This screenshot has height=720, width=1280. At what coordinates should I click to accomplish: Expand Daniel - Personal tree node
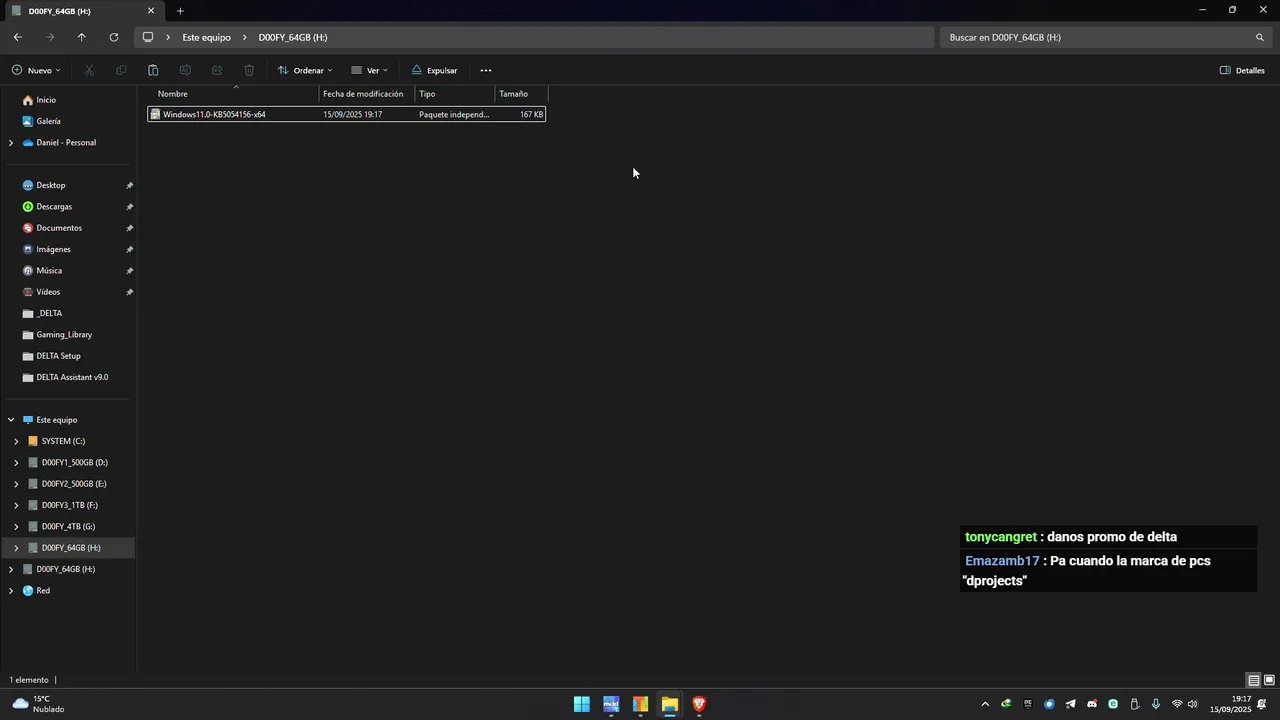(11, 143)
